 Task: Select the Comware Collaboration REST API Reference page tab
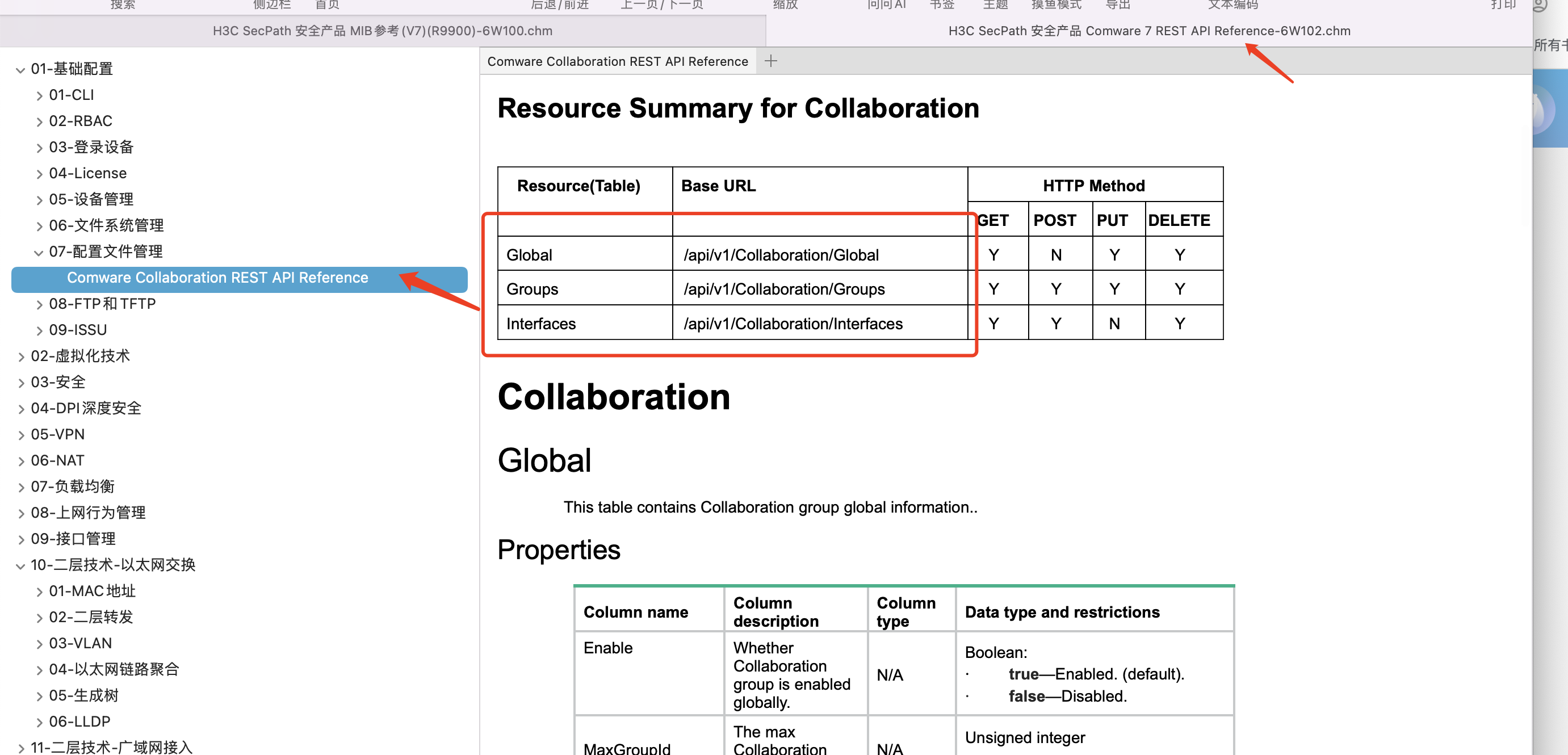click(617, 61)
